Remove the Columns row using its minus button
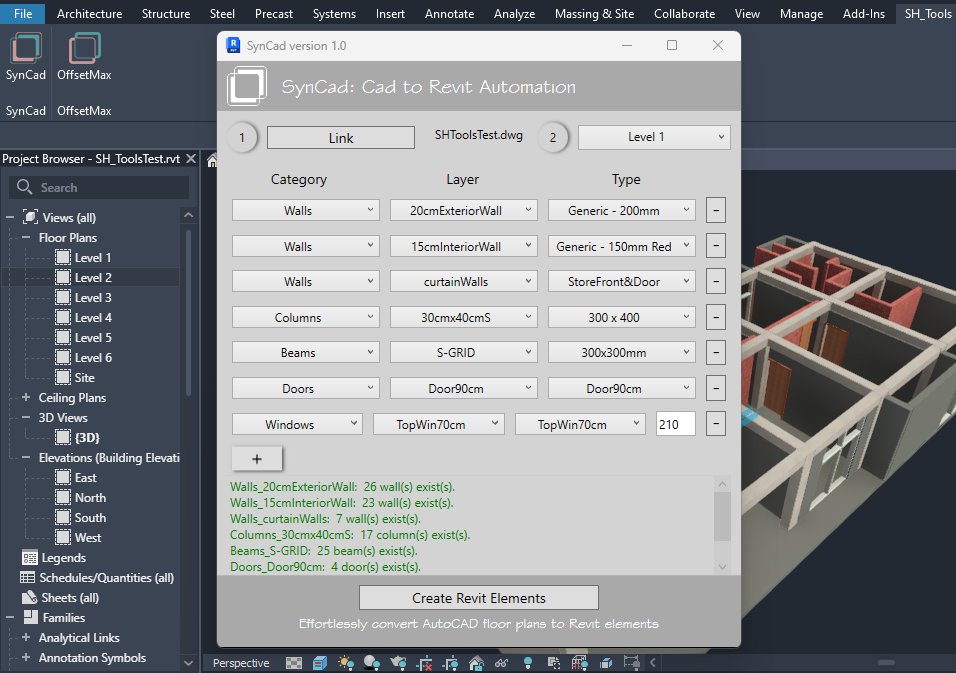Screen dimensions: 956x673 click(716, 317)
